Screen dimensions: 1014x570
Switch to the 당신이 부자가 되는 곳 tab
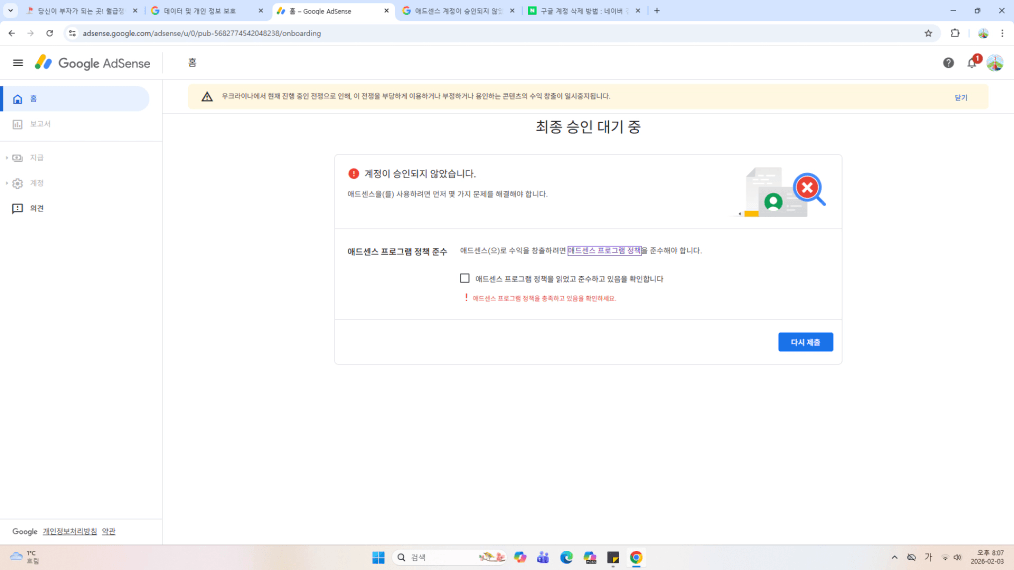click(80, 11)
